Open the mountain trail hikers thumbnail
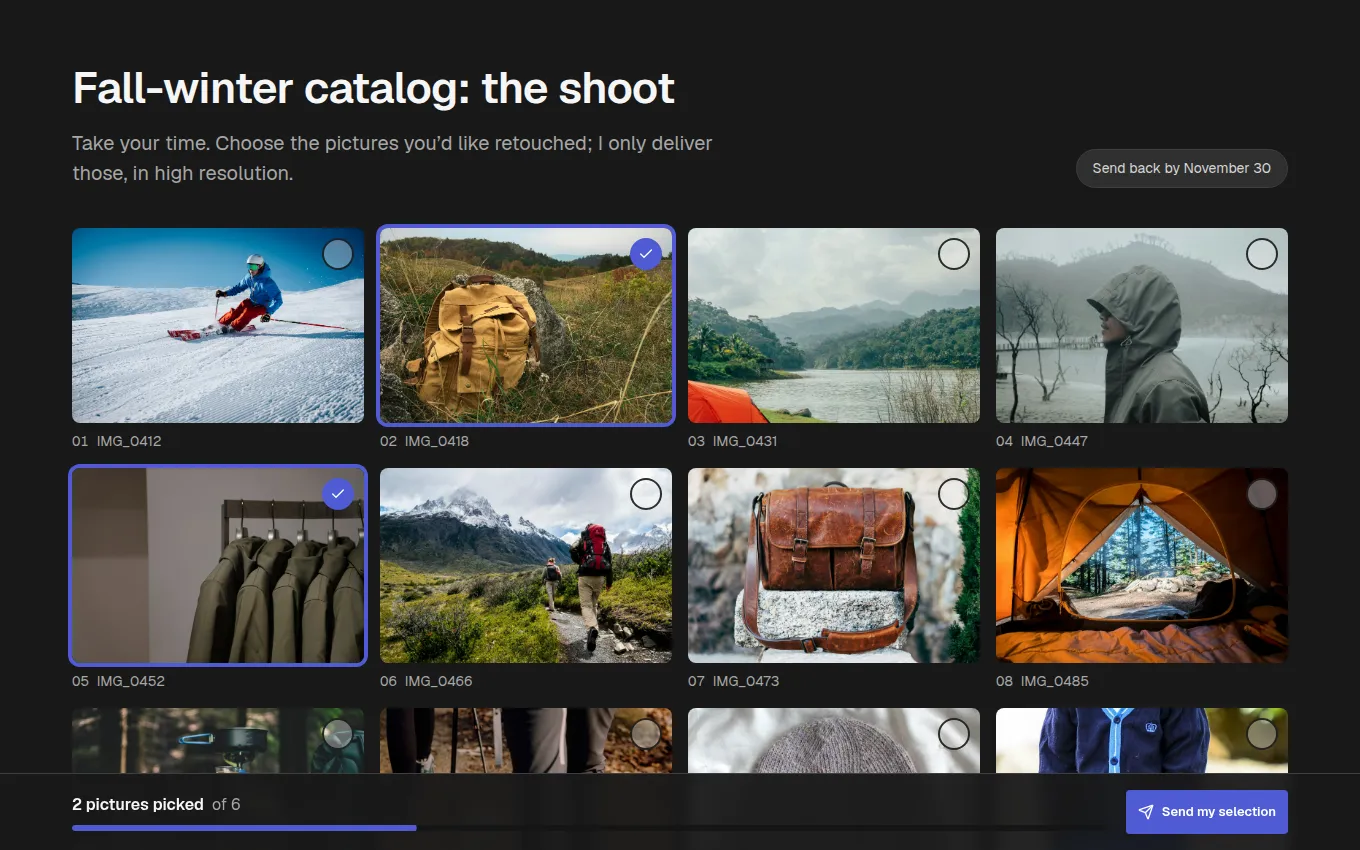Viewport: 1360px width, 850px height. [x=526, y=565]
